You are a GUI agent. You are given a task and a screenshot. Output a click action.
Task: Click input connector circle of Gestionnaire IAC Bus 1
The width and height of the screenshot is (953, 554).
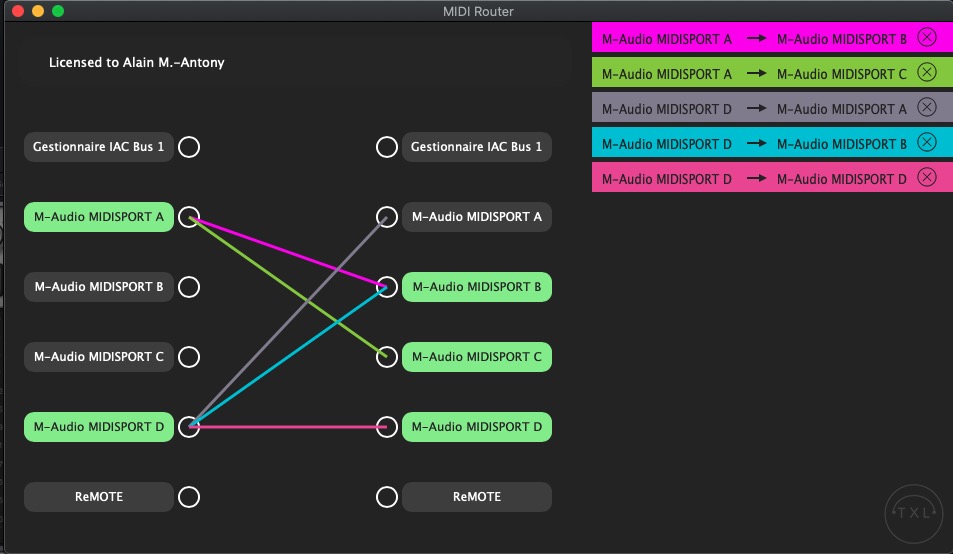pos(189,147)
